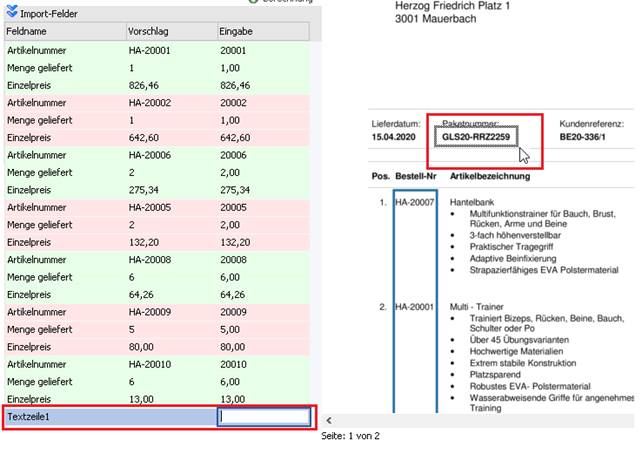Click the Hantelbank article title in document
The image size is (642, 449).
click(468, 203)
